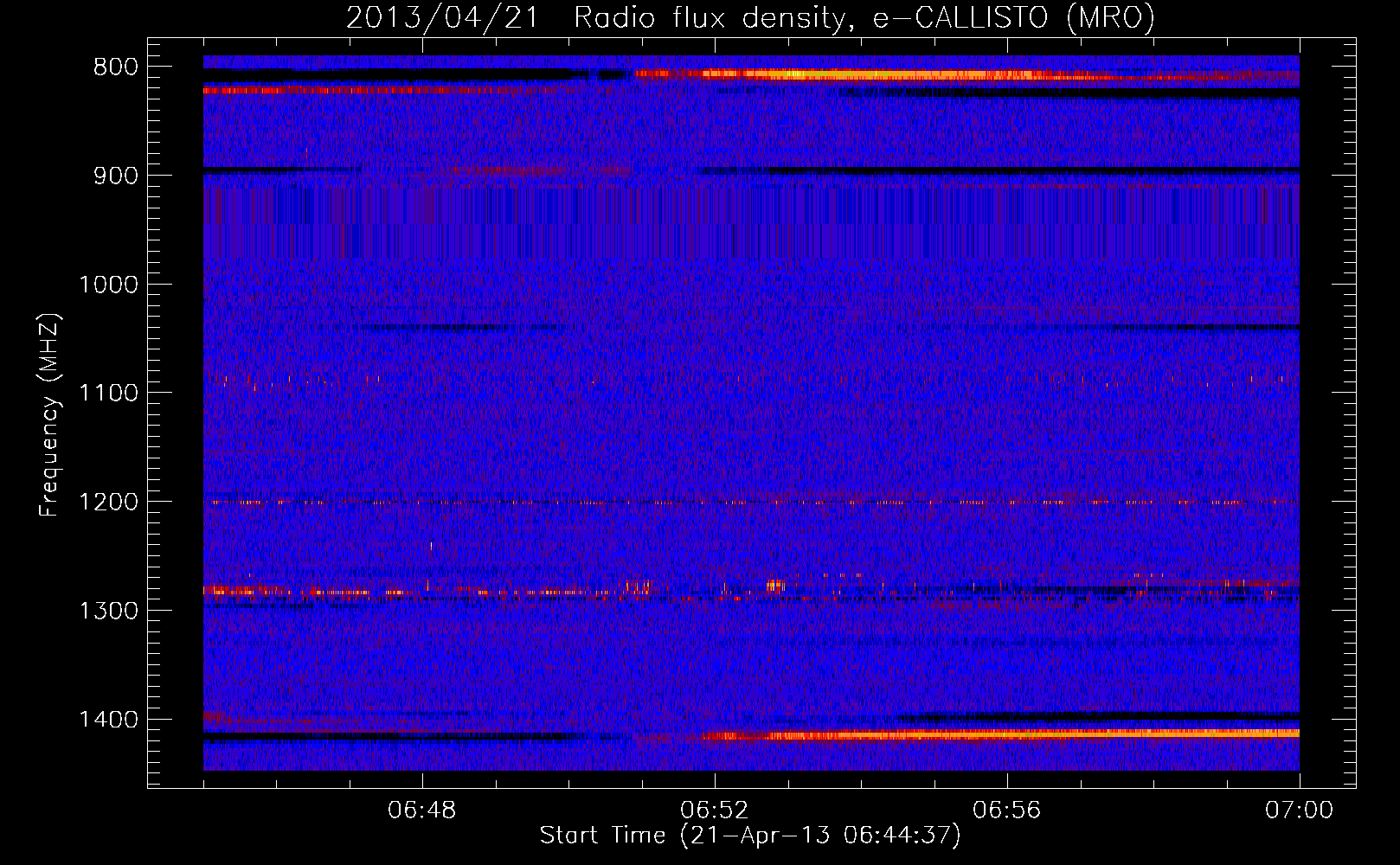
Task: Click the 1300 frequency tick label
Action: click(x=109, y=612)
